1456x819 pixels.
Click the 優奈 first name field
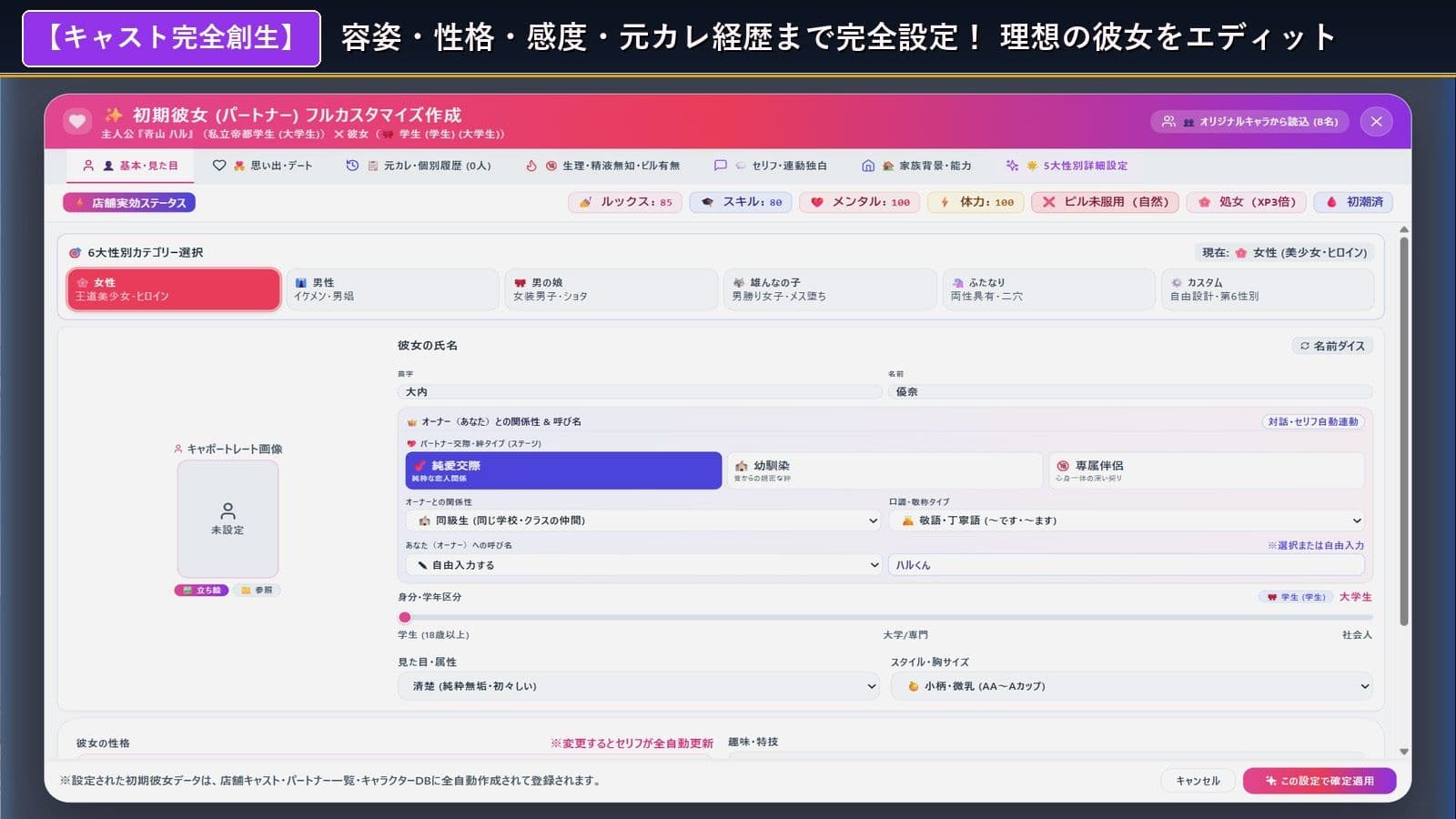pyautogui.click(x=1130, y=391)
